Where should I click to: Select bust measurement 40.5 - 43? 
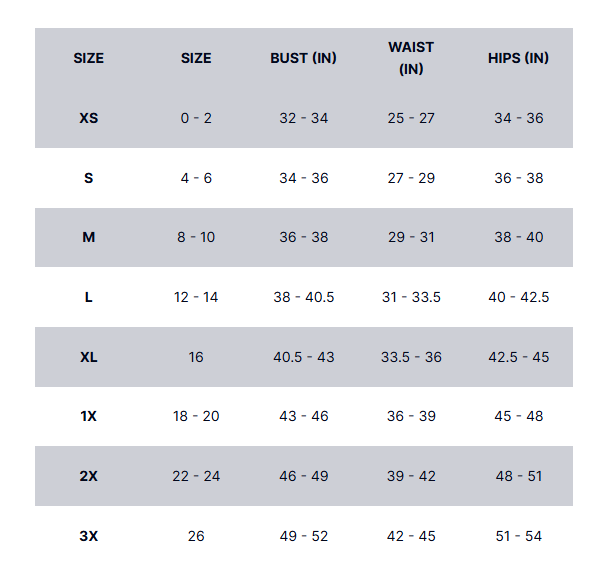(303, 357)
